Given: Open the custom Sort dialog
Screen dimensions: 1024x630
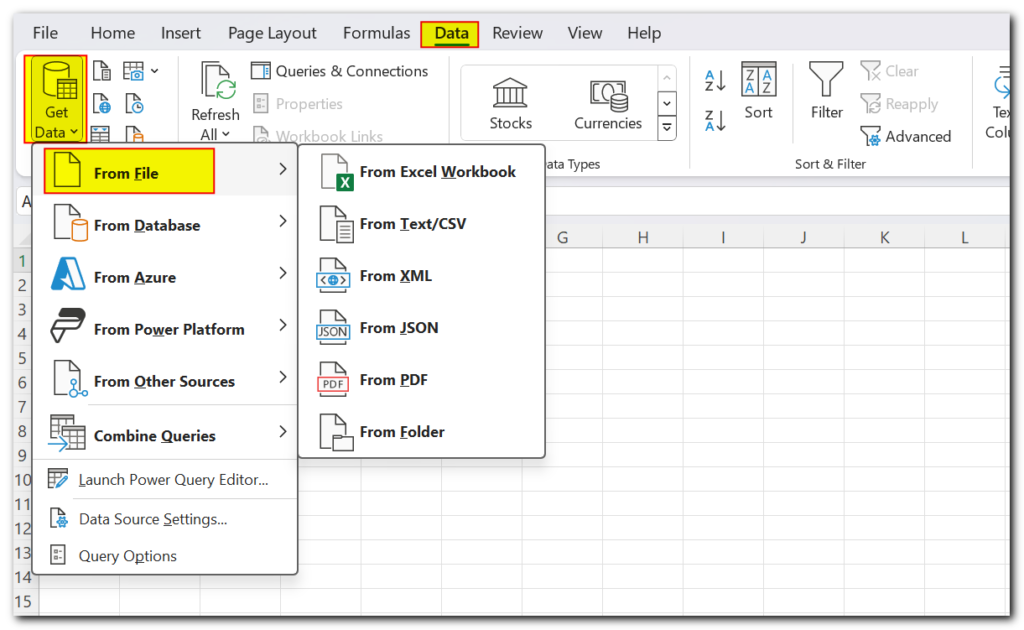Looking at the screenshot, I should pyautogui.click(x=758, y=91).
